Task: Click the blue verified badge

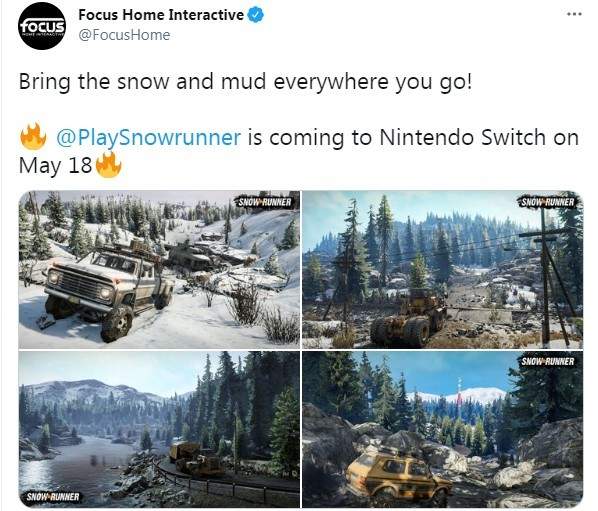Action: 256,15
